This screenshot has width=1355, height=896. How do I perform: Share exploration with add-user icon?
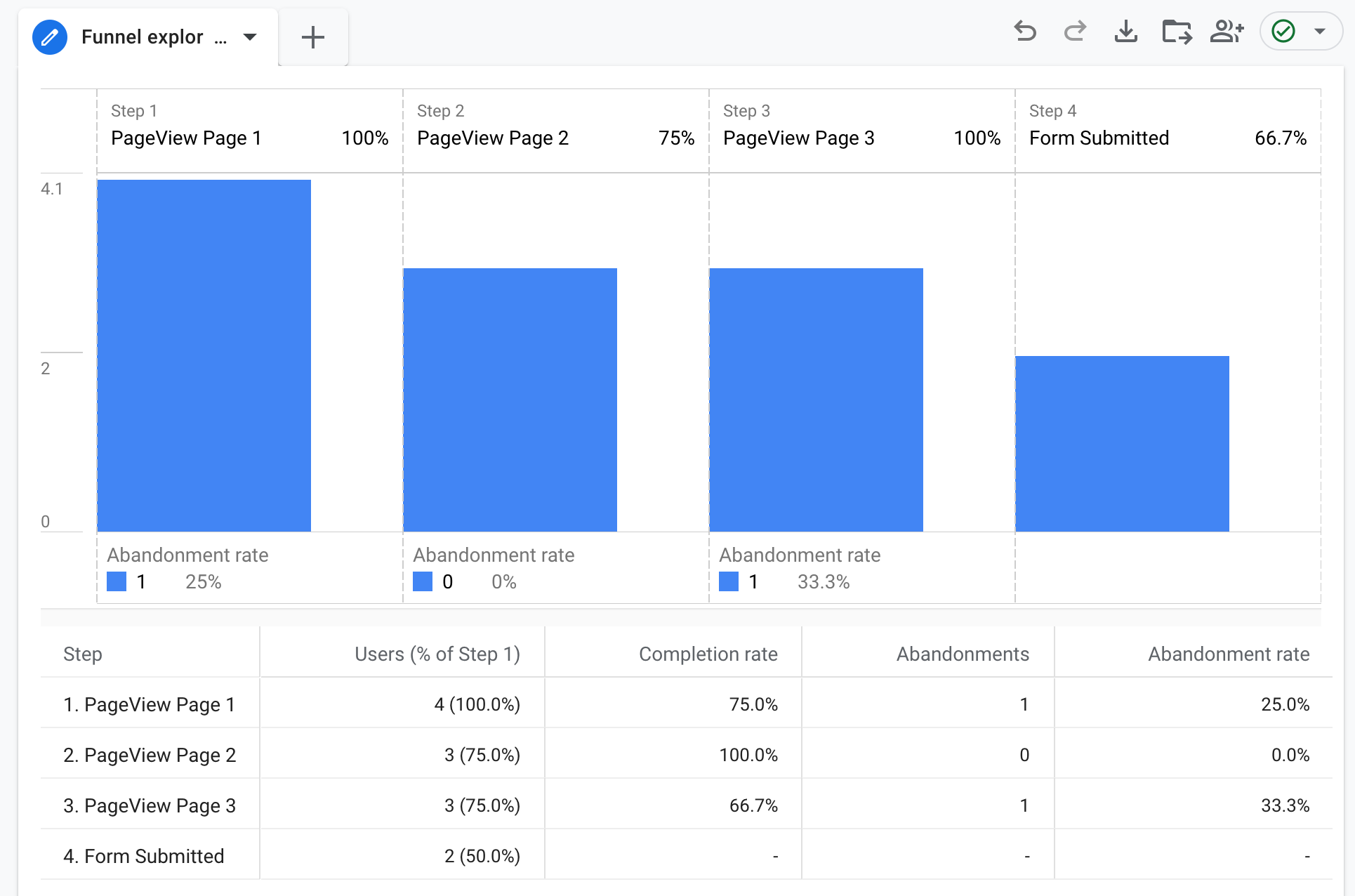[1227, 32]
